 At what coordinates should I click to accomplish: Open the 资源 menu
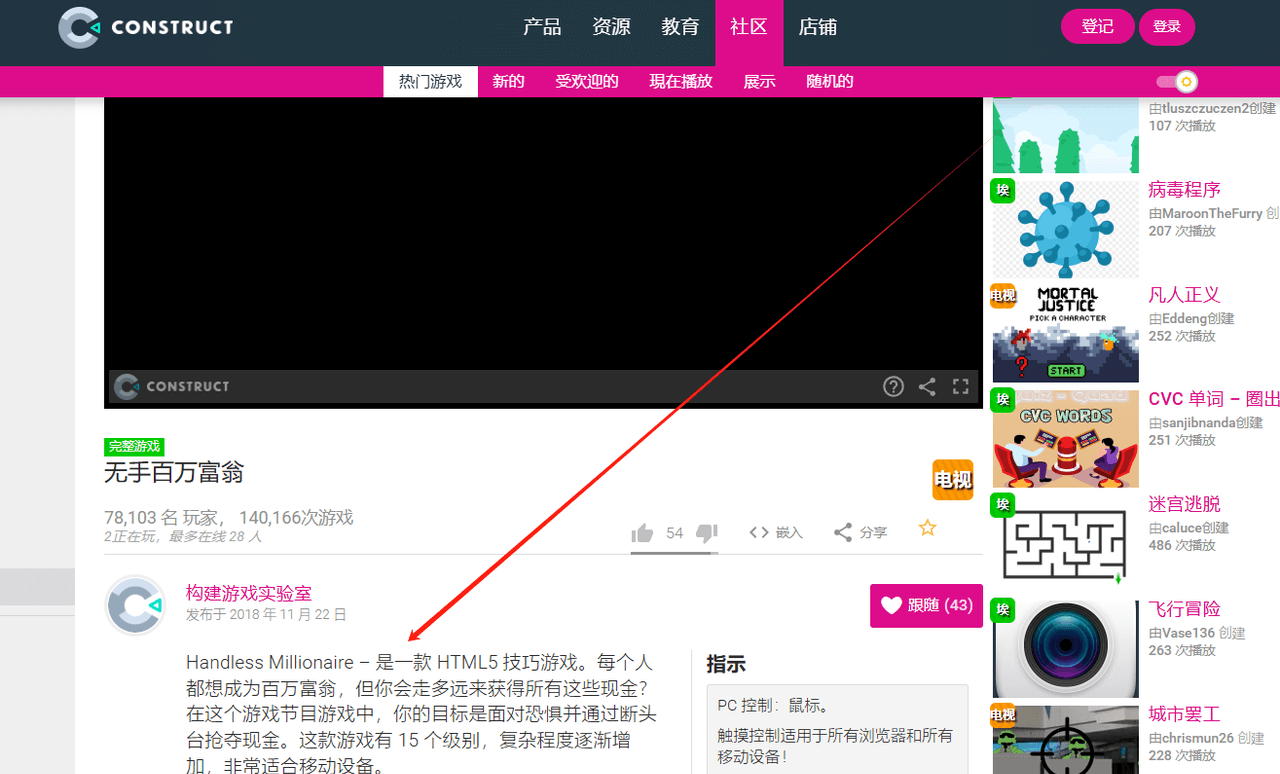[612, 27]
